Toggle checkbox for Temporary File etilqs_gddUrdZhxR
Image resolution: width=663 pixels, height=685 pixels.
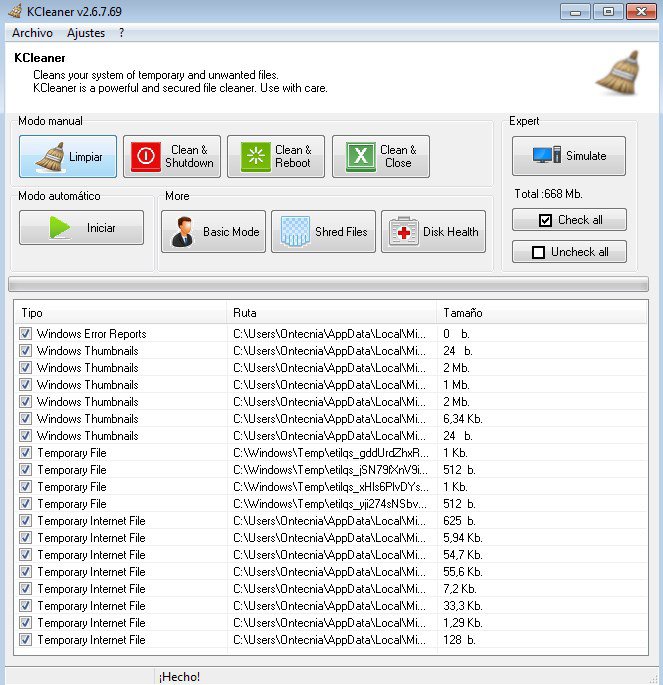[x=25, y=453]
